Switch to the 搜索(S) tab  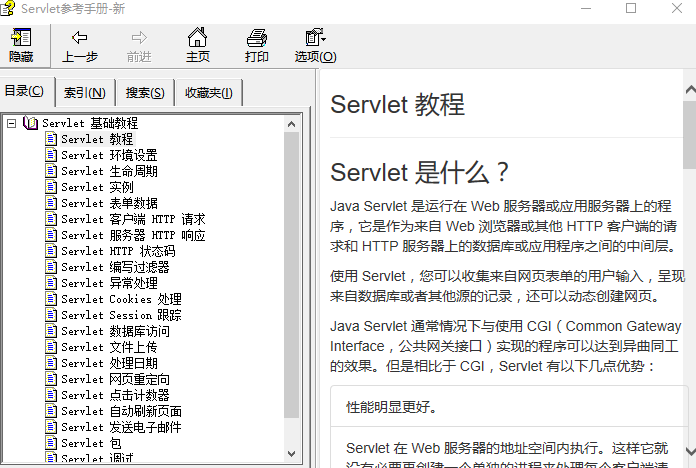(x=145, y=93)
